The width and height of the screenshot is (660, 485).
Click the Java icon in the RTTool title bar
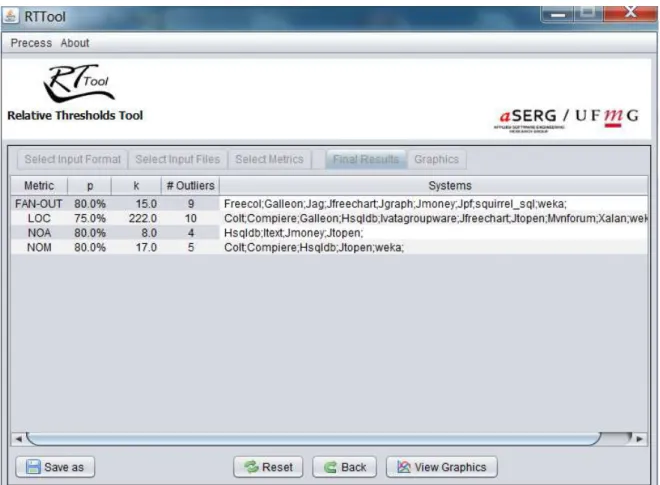coord(10,16)
